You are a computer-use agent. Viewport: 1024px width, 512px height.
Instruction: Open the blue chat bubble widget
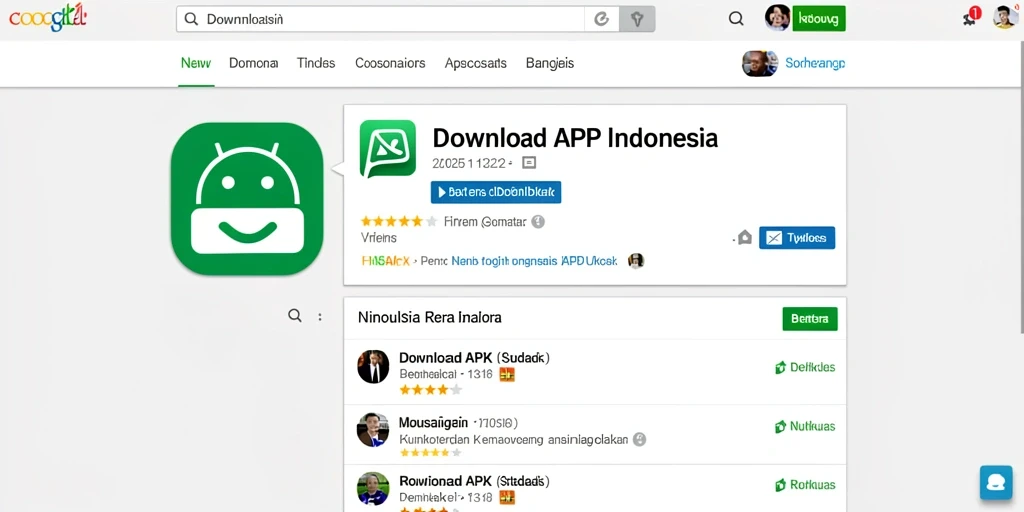click(996, 483)
